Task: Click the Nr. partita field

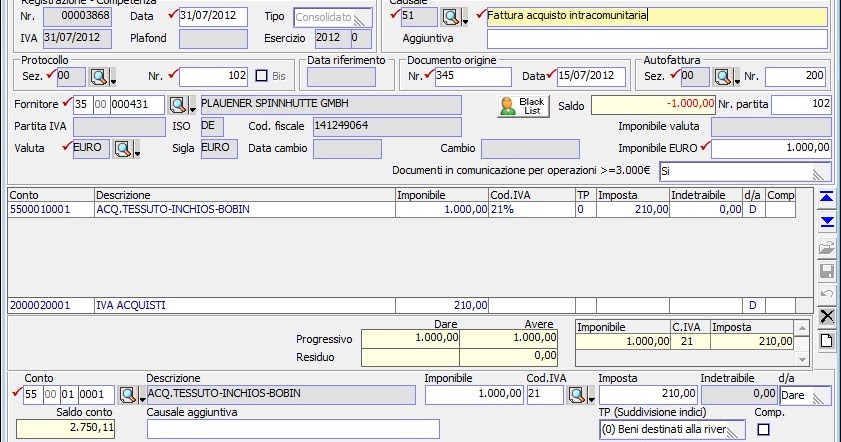Action: click(x=801, y=105)
